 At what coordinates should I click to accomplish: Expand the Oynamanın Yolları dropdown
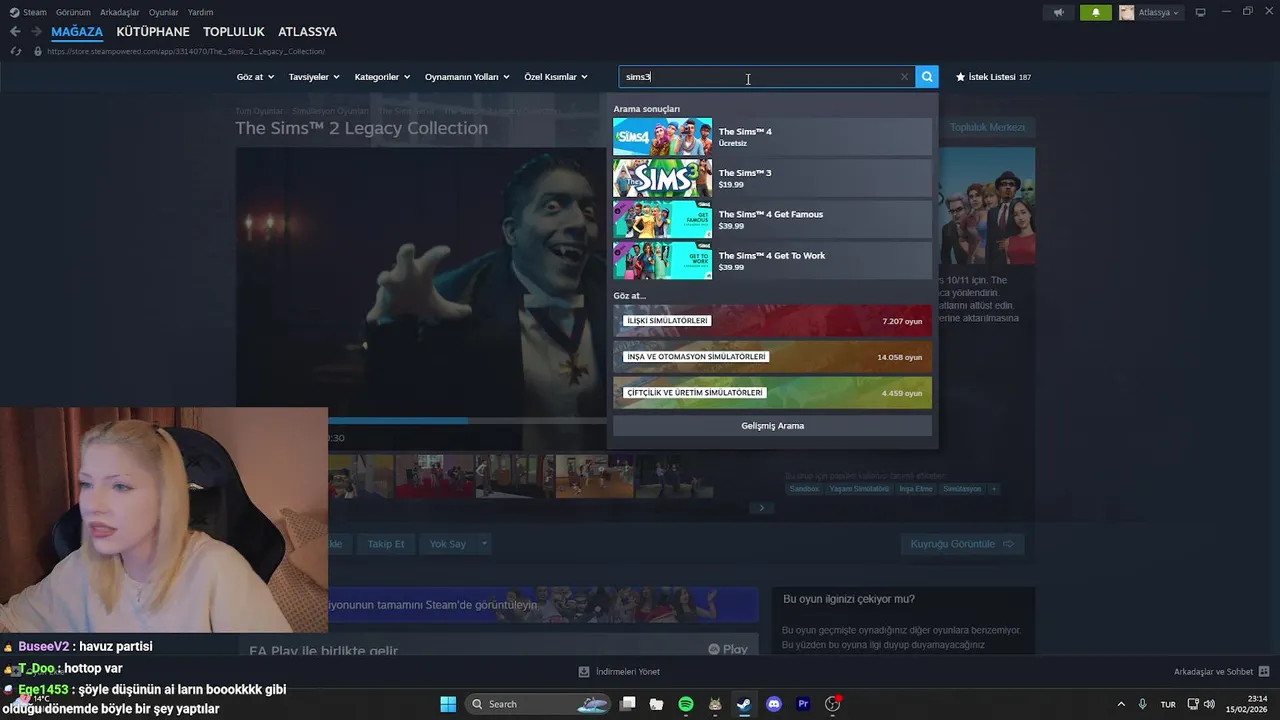467,77
